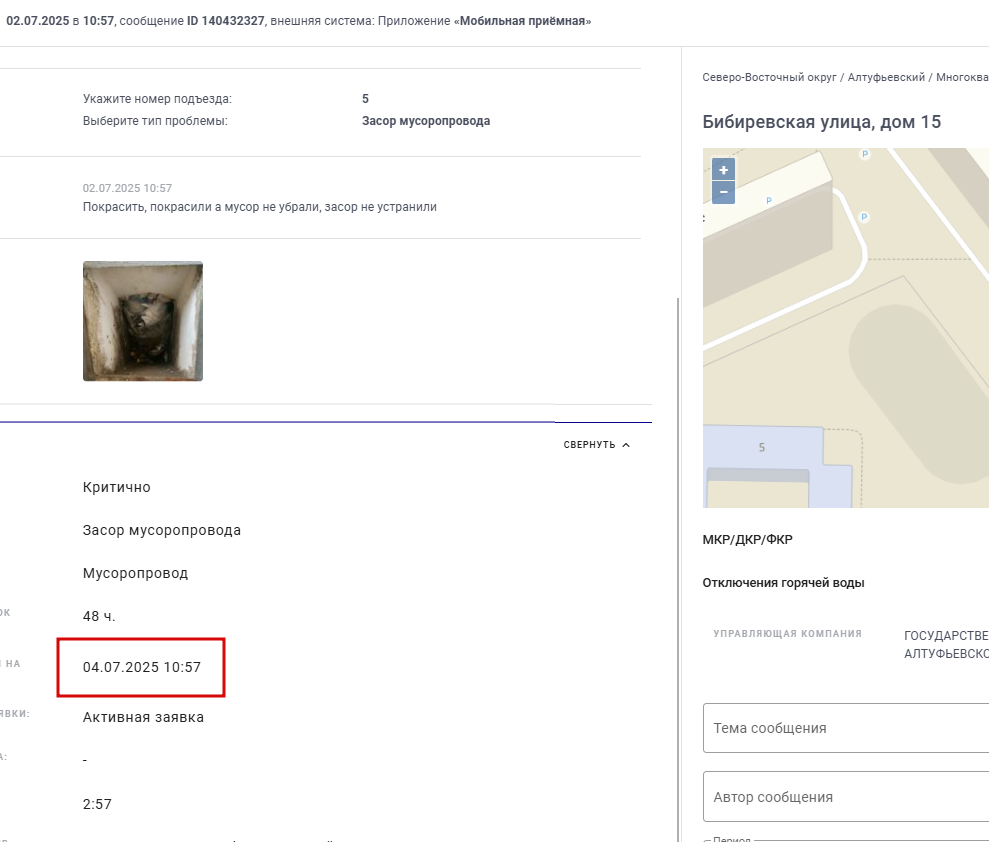
Task: Click the parking P marker near zoom controls
Action: (x=768, y=201)
